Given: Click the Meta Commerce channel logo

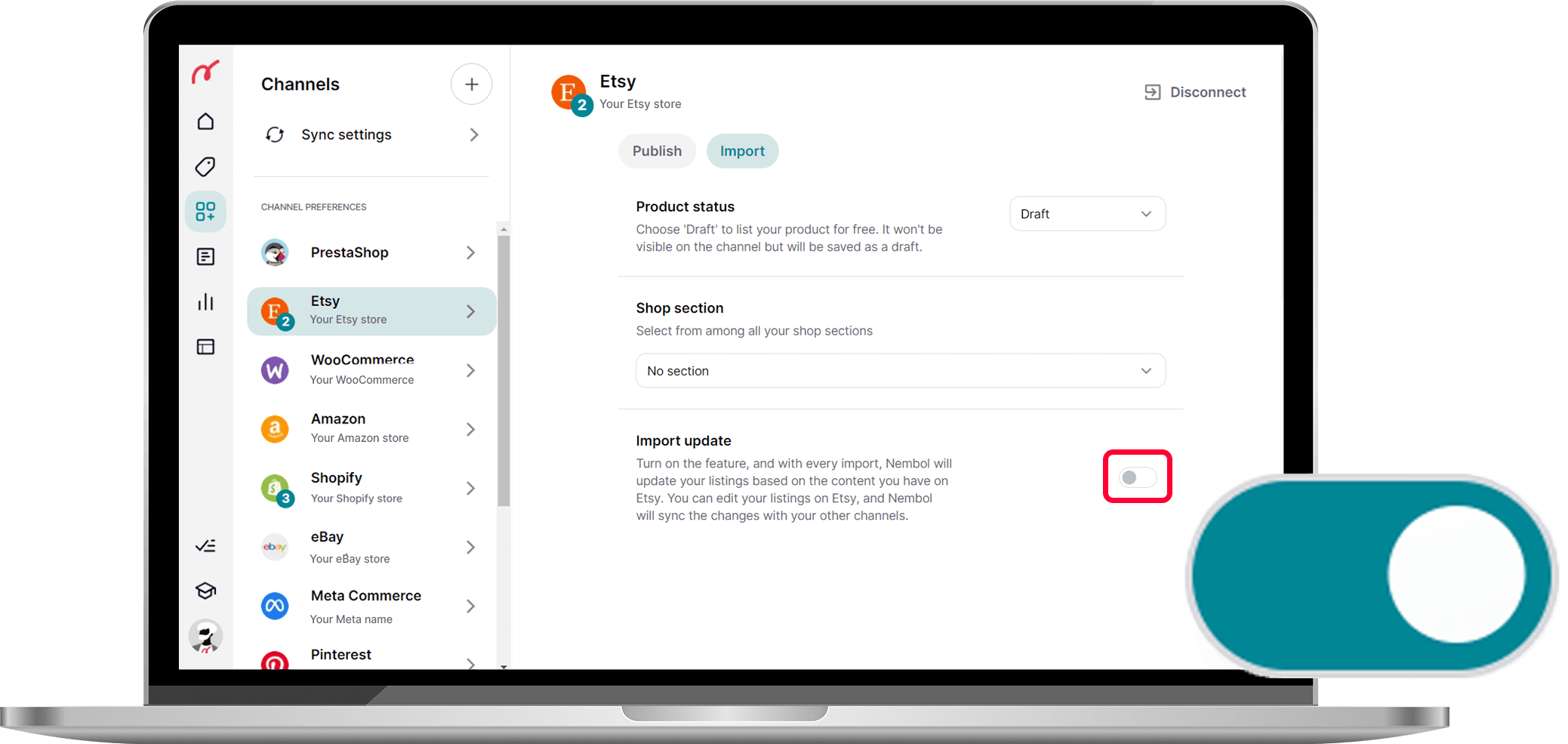Looking at the screenshot, I should point(275,606).
